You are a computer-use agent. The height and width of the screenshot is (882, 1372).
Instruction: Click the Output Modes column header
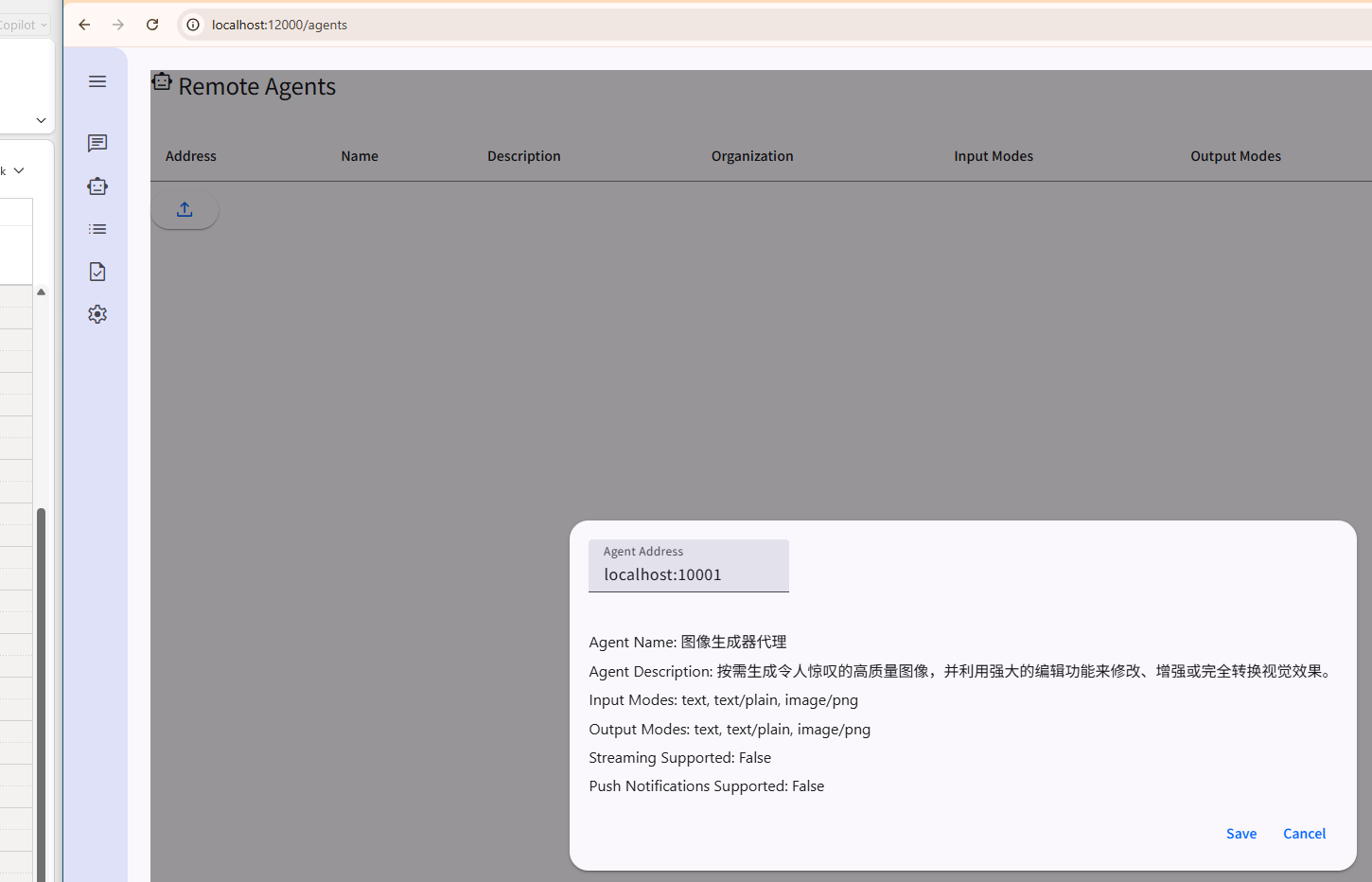[x=1236, y=156]
